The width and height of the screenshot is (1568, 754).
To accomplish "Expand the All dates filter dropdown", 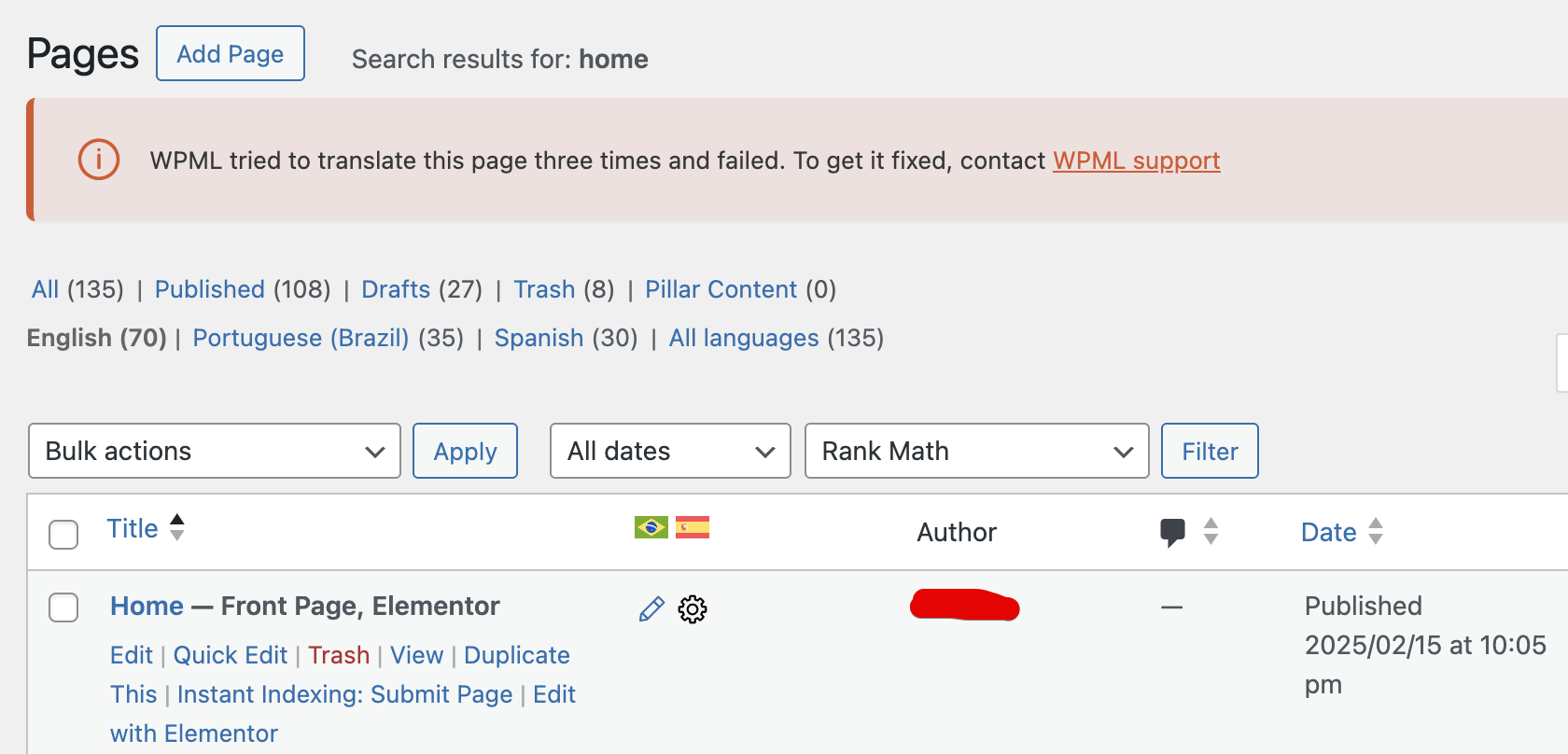I will 670,451.
